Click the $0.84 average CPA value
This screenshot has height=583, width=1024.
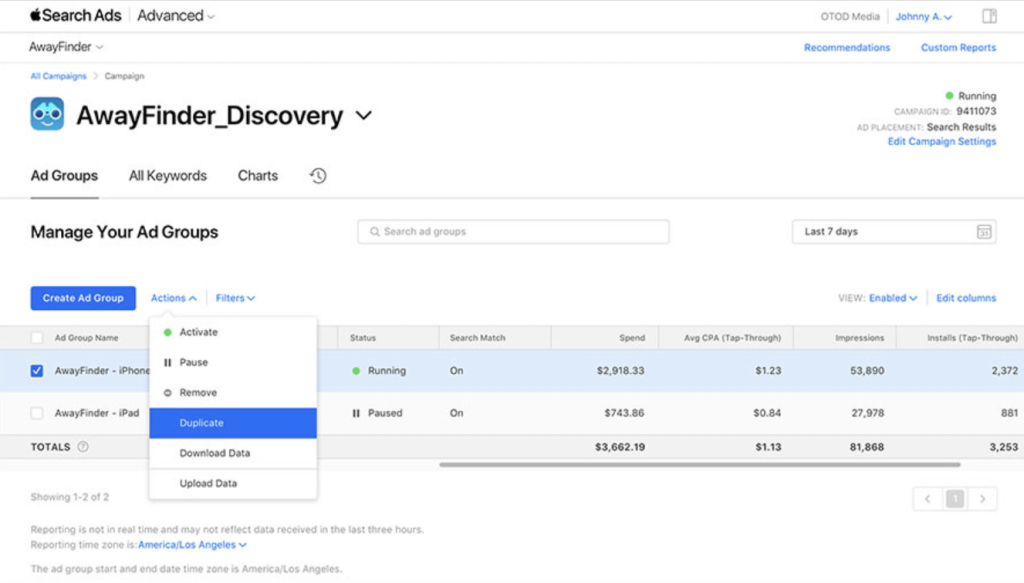coord(767,413)
